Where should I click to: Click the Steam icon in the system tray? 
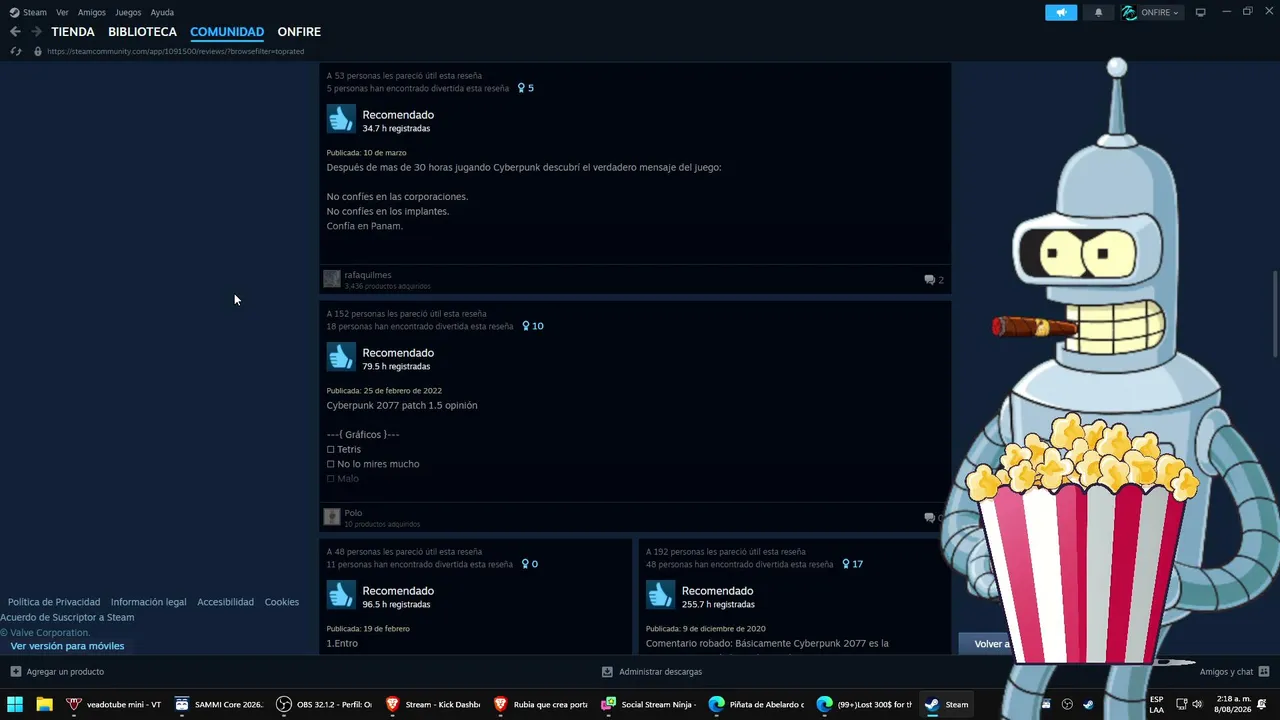1088,704
